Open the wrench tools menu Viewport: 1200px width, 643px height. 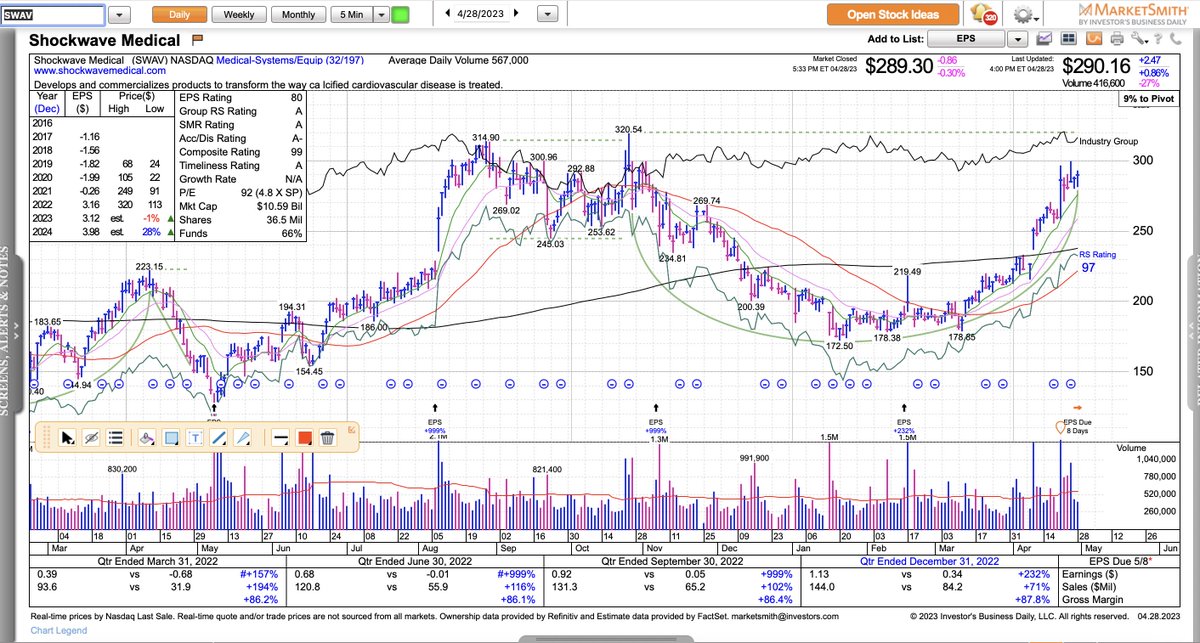1138,39
